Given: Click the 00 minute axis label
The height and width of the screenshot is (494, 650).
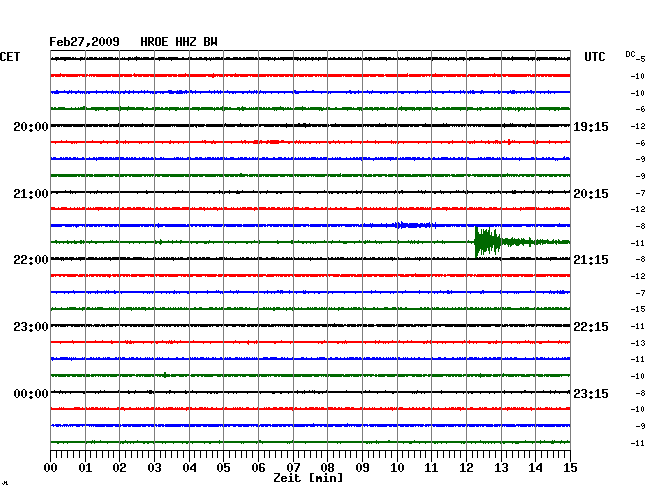Looking at the screenshot, I should (x=51, y=468).
